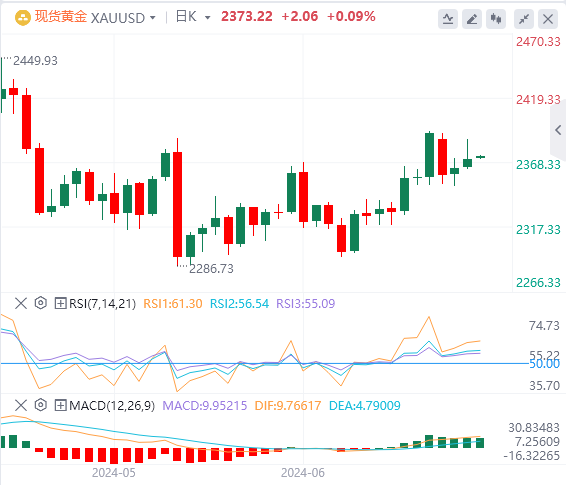Select the RSI3:55.09 value
This screenshot has height=485, width=566.
click(305, 304)
